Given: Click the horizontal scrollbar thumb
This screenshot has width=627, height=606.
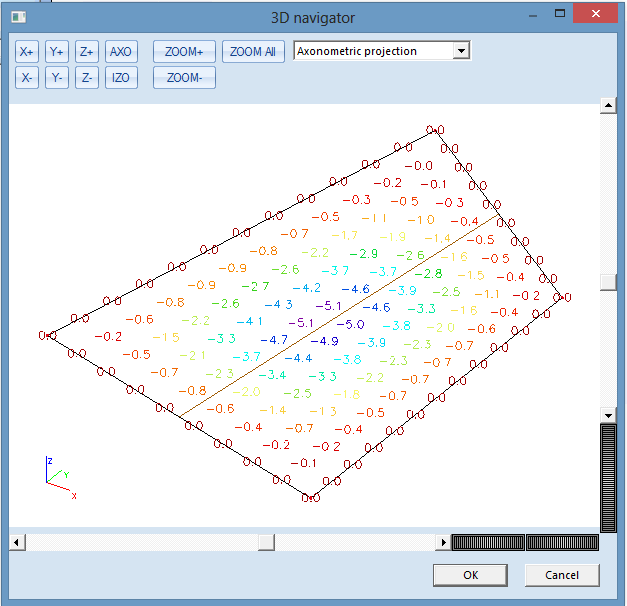Looking at the screenshot, I should click(265, 542).
